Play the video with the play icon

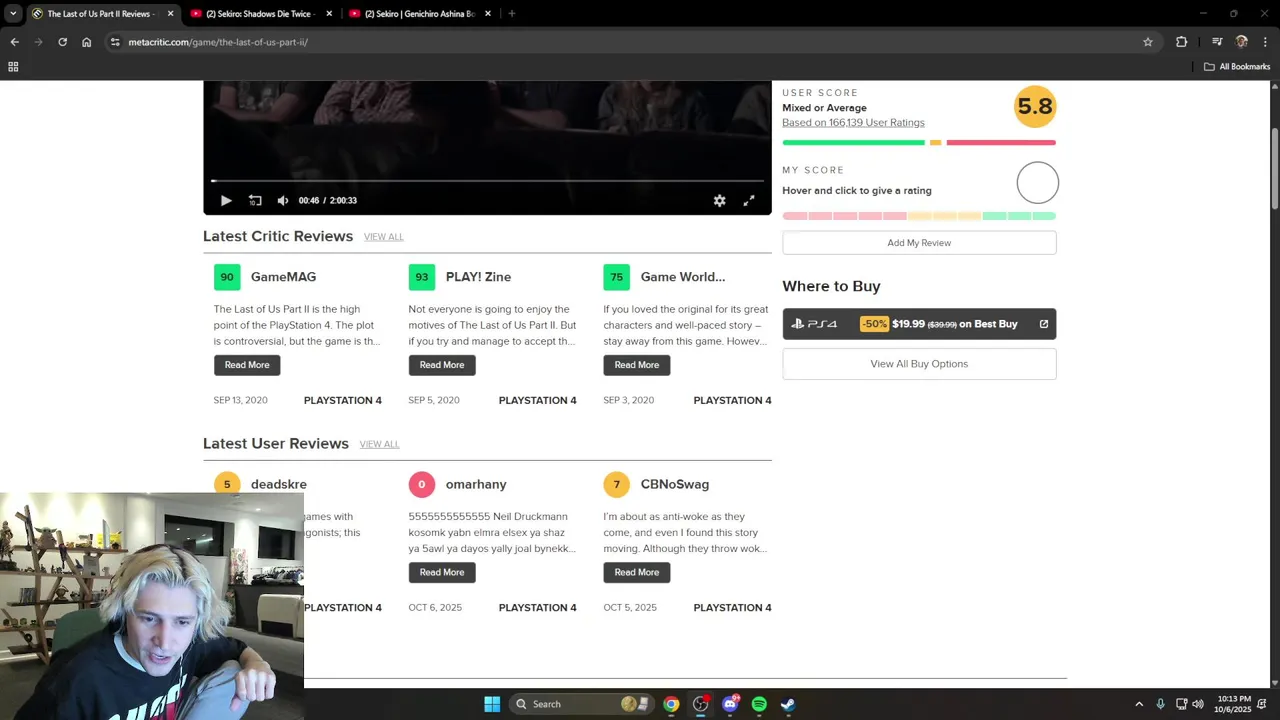pyautogui.click(x=226, y=200)
